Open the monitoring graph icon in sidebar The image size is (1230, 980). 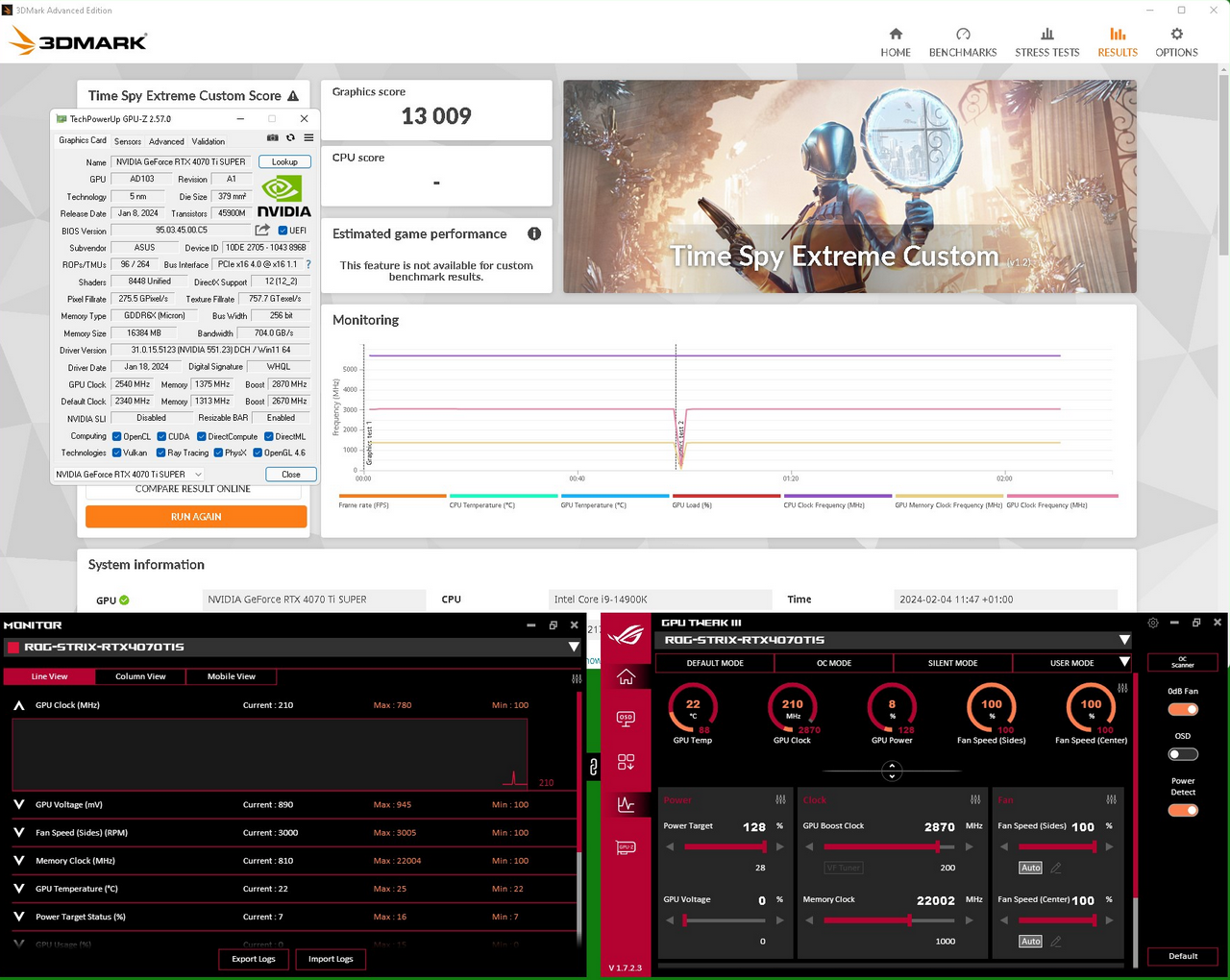point(626,804)
